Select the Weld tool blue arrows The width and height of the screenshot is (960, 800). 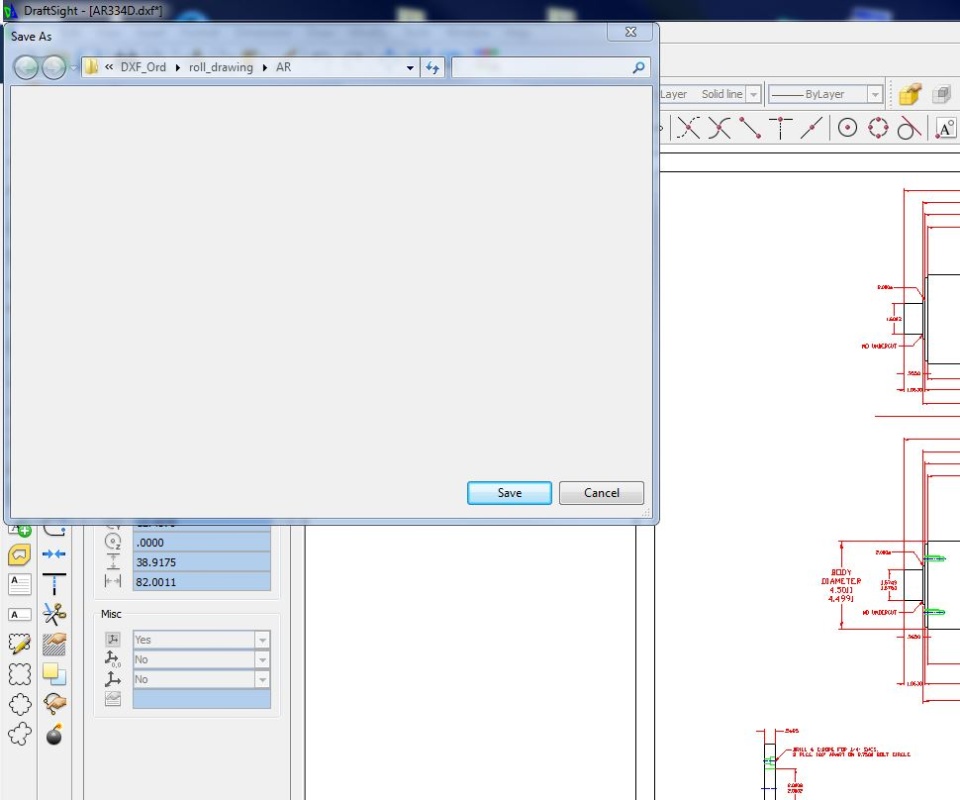[x=54, y=554]
